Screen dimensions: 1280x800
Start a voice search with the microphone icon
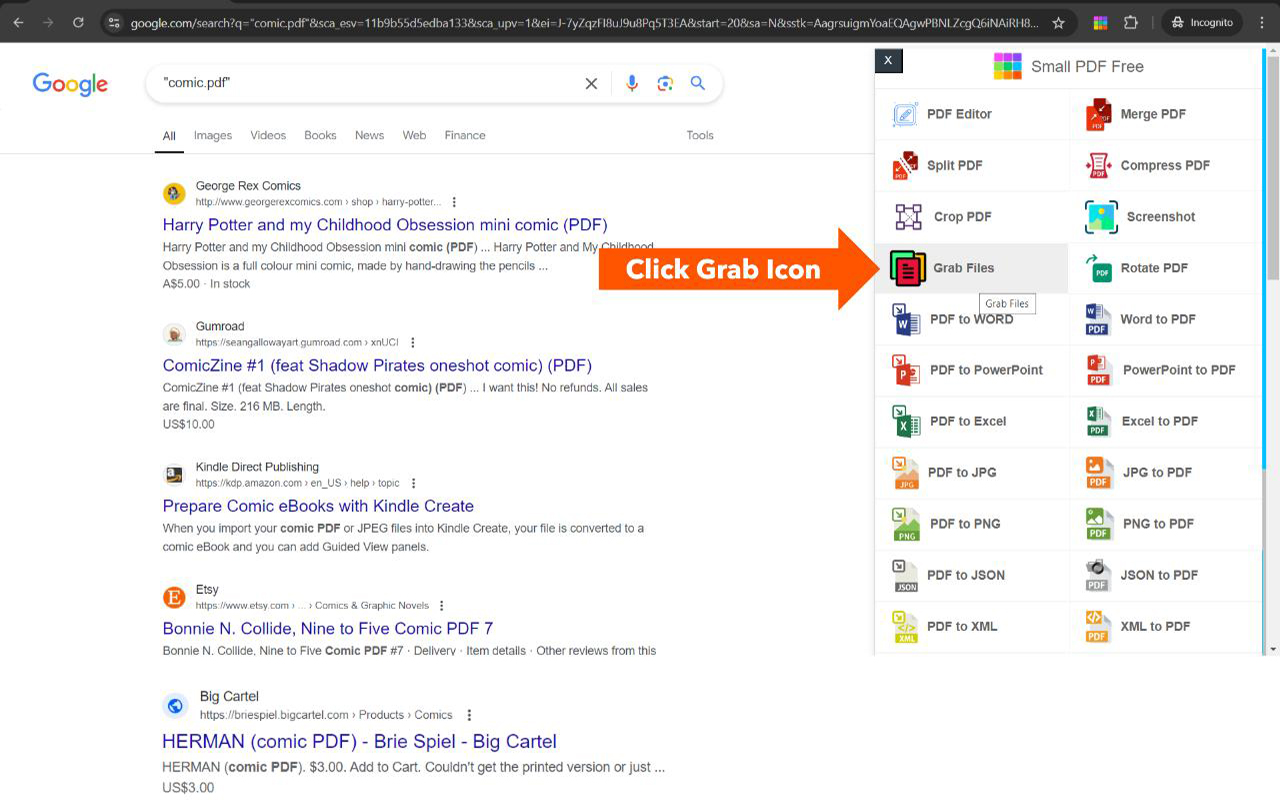coord(632,84)
